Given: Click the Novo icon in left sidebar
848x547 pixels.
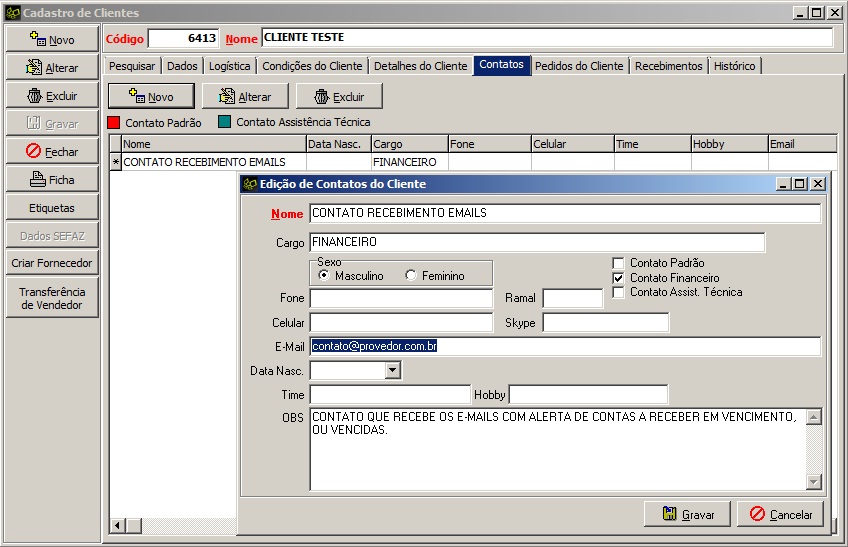Looking at the screenshot, I should (37, 39).
